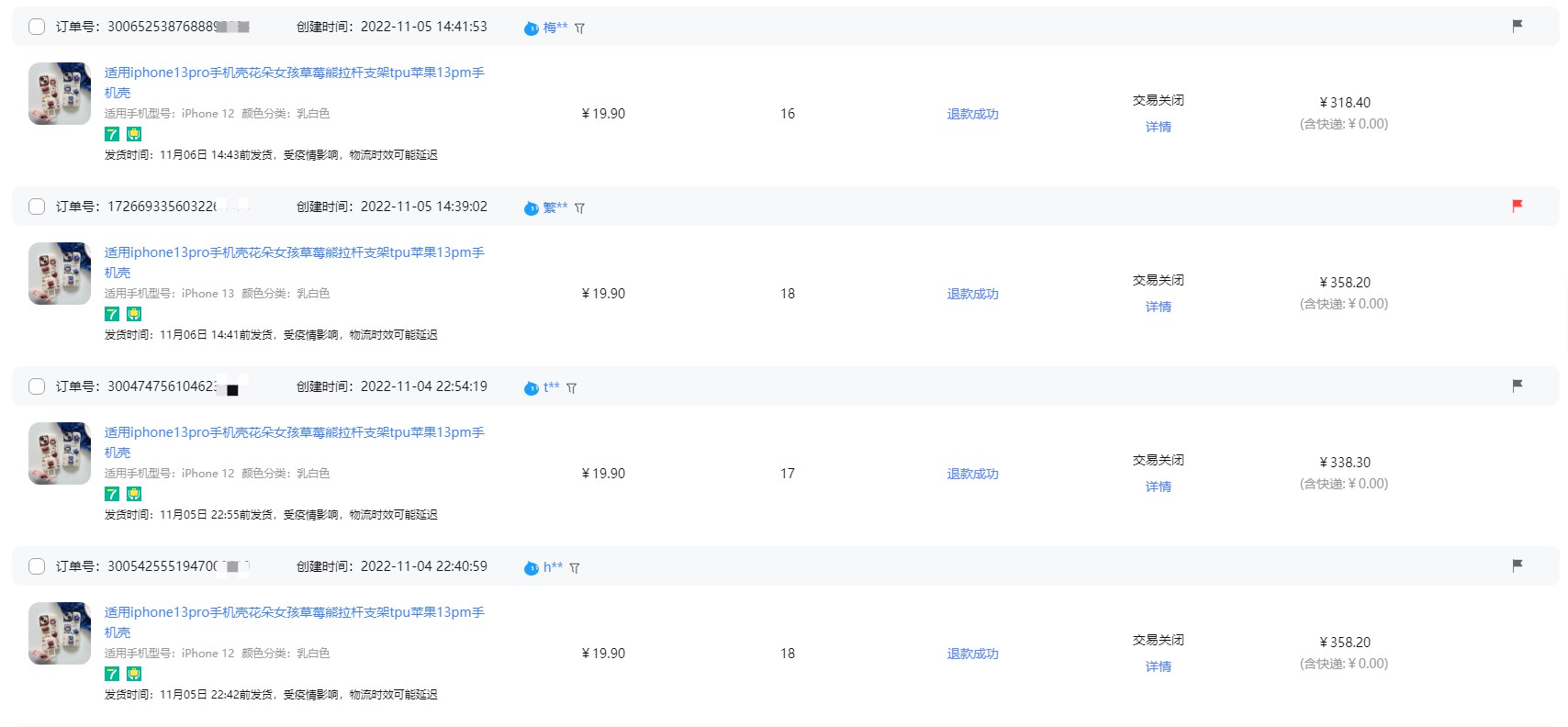
Task: Check the box for order created 22:40:59
Action: [37, 566]
